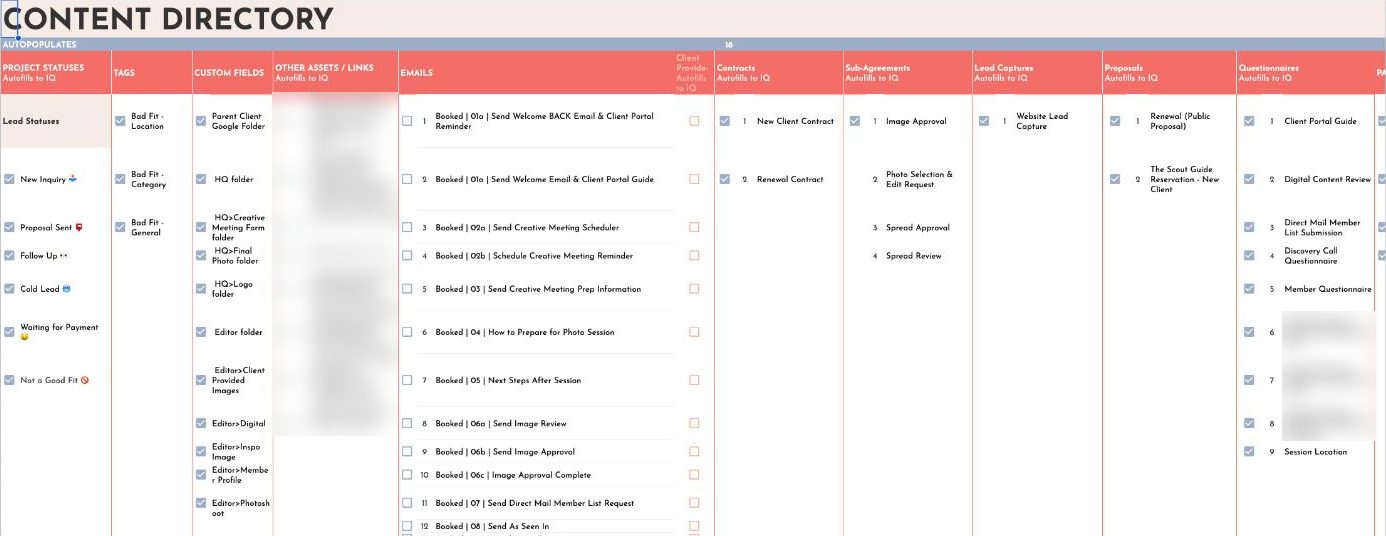Toggle the Website Lead Capture checkbox

(x=984, y=121)
